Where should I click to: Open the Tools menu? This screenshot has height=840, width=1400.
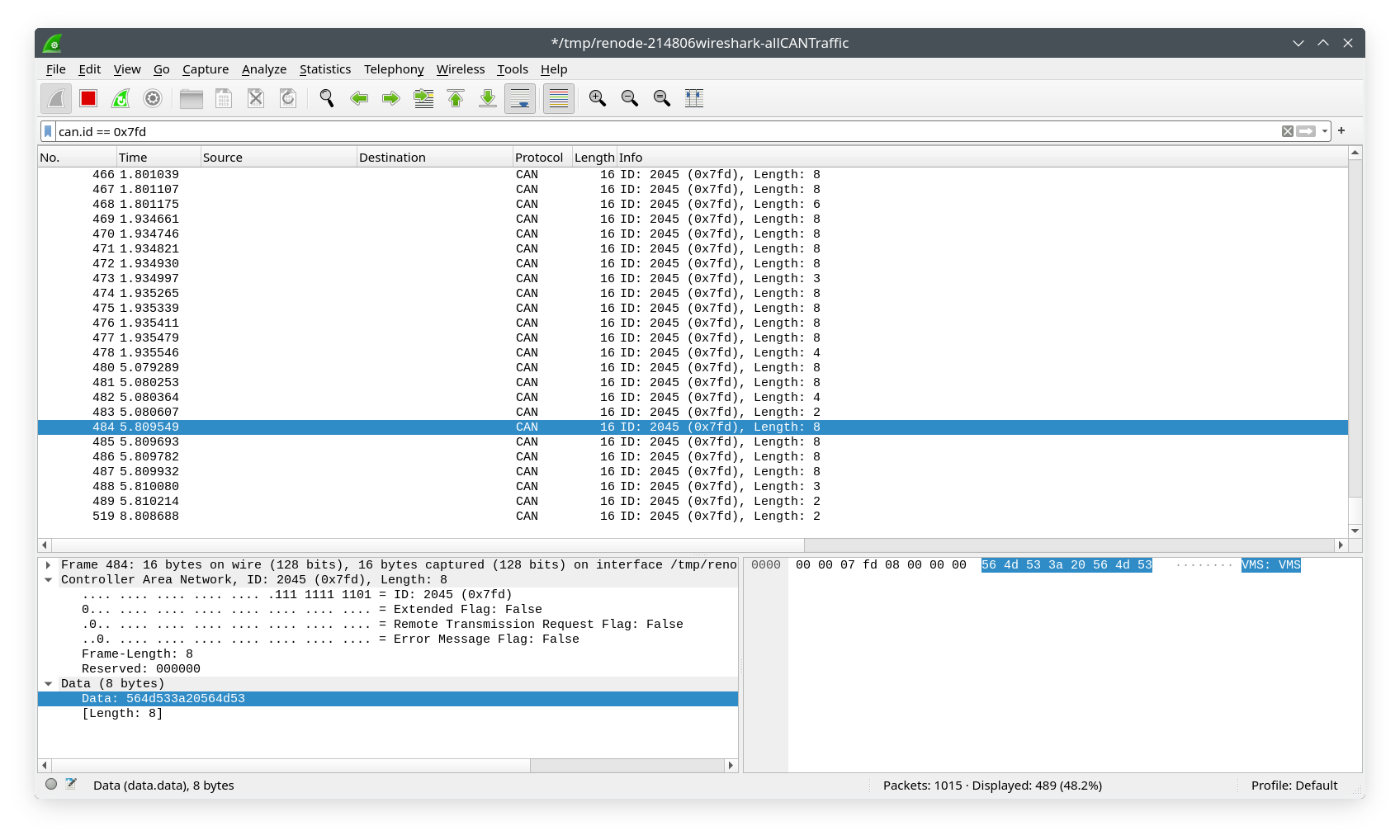click(513, 69)
